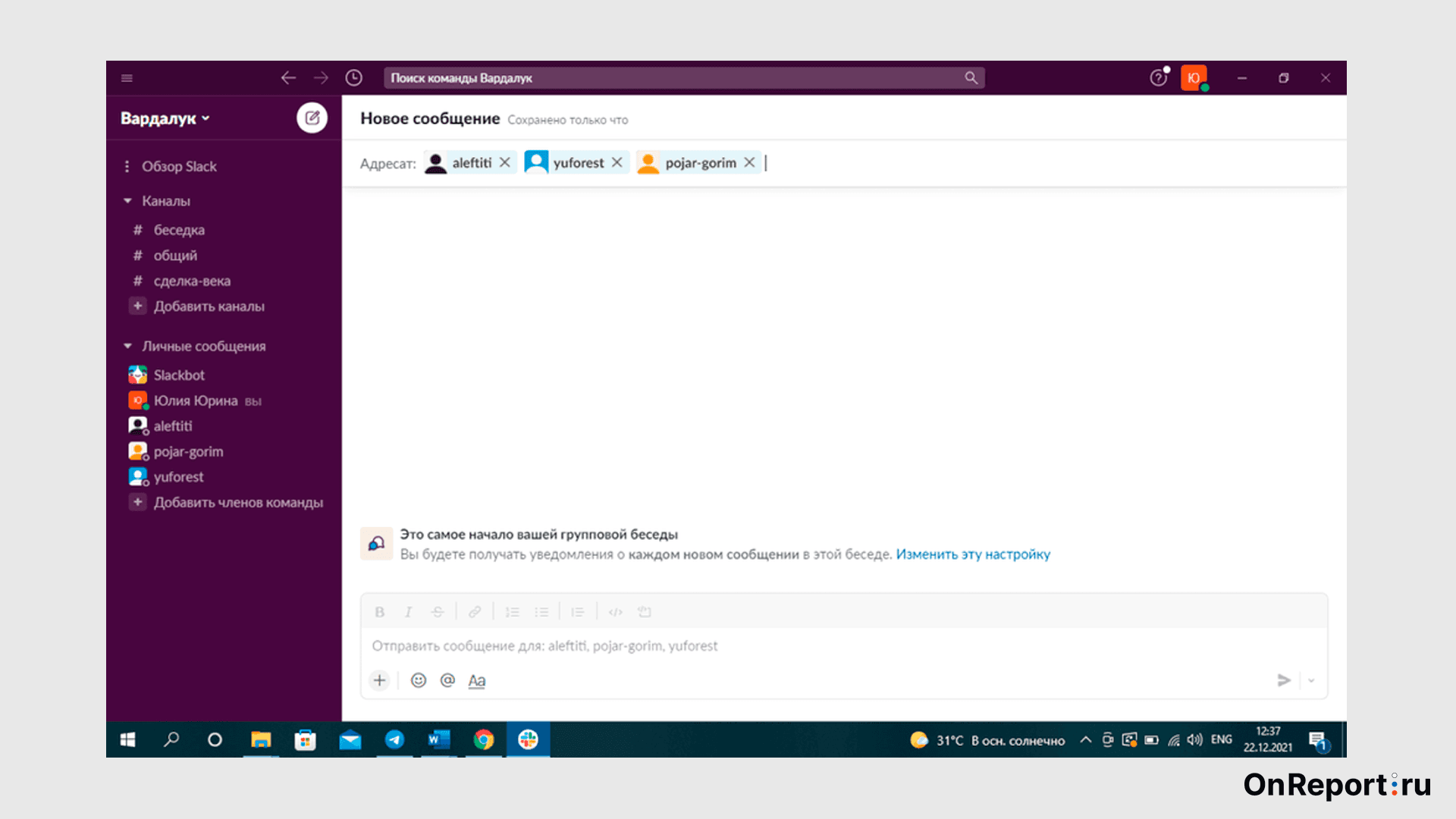The width and height of the screenshot is (1456, 819).
Task: Insert a link via the link icon
Action: [x=475, y=612]
